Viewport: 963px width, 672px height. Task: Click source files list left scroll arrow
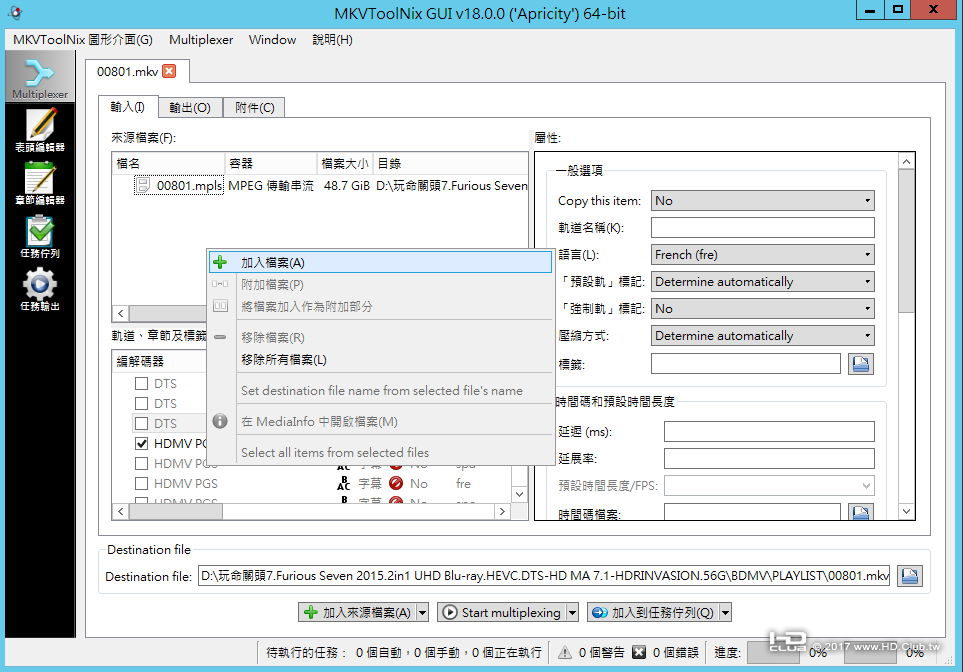[x=120, y=313]
